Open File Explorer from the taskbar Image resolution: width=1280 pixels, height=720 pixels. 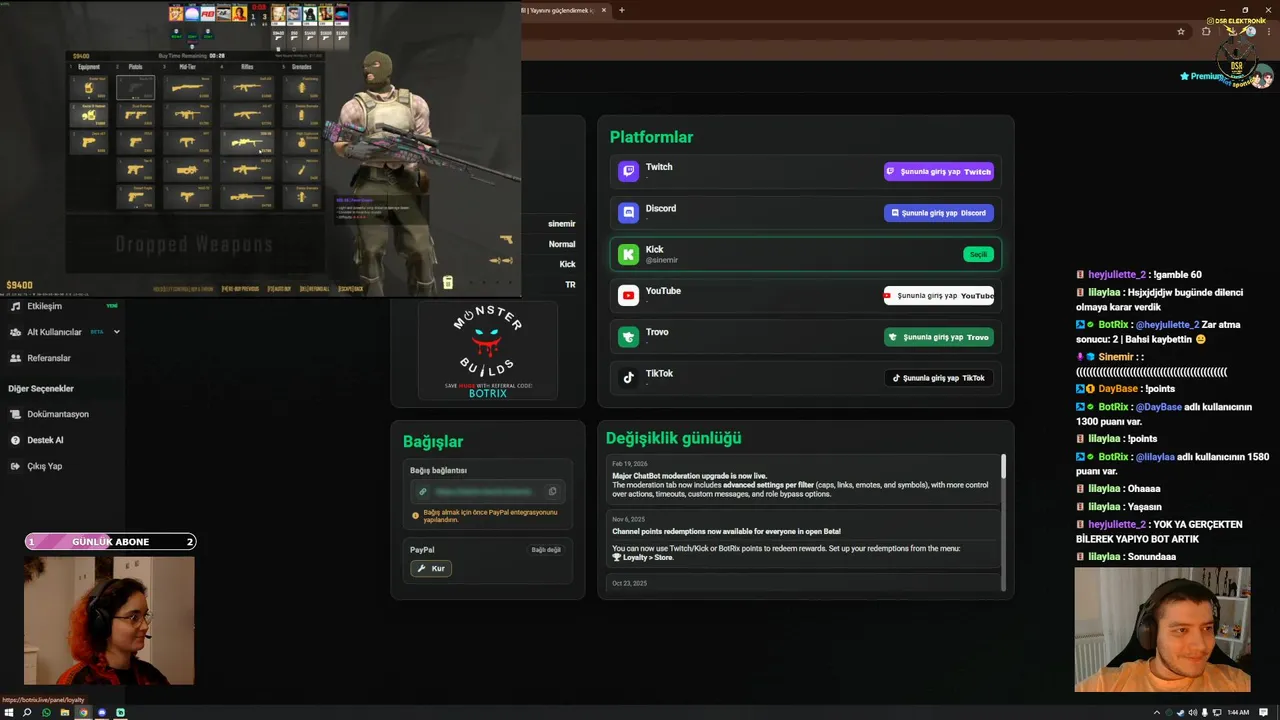65,713
